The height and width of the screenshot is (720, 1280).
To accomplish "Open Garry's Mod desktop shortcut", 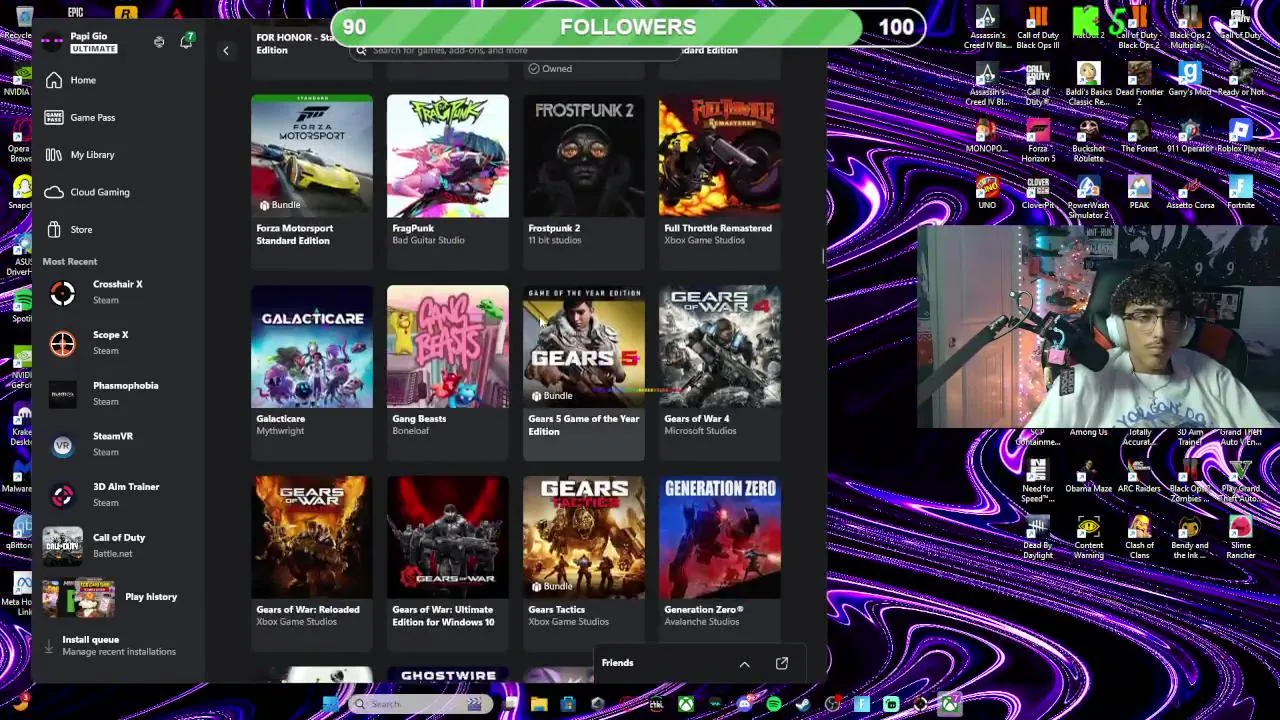I will point(1190,79).
